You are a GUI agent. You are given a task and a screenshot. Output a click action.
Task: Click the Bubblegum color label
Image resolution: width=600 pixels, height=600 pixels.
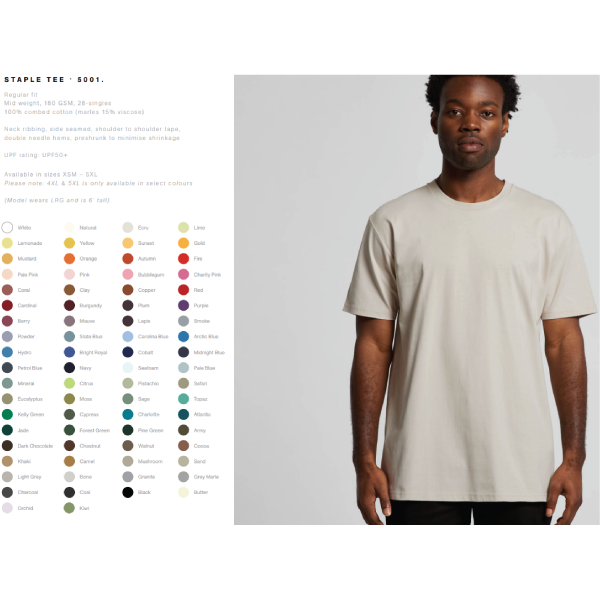pos(151,275)
